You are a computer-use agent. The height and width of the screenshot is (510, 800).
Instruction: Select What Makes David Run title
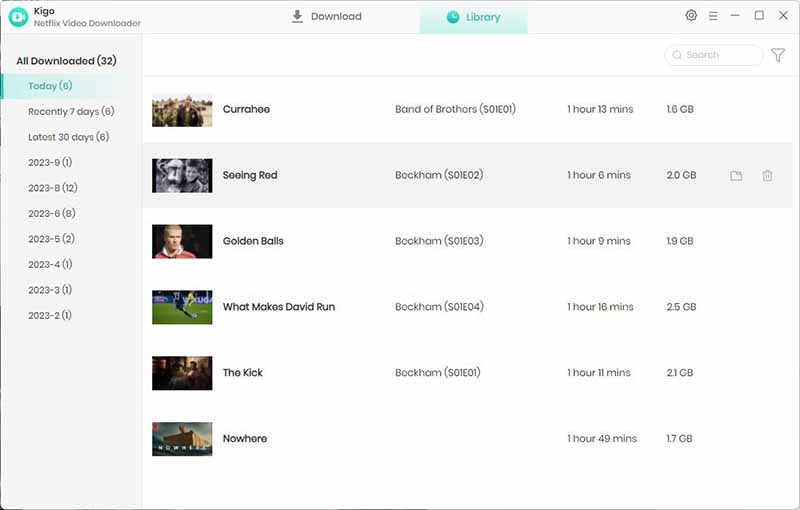279,307
